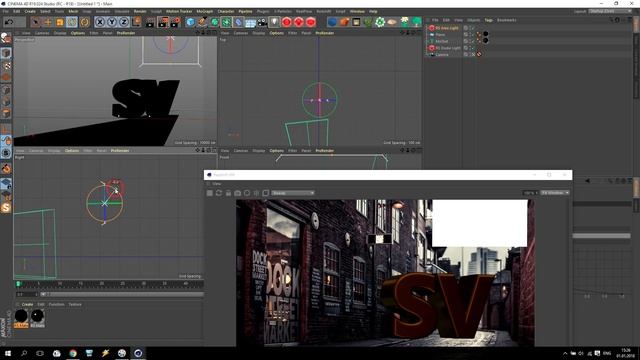This screenshot has width=640, height=360.
Task: Click the Render to Picture Viewer icon
Action: [x=163, y=22]
